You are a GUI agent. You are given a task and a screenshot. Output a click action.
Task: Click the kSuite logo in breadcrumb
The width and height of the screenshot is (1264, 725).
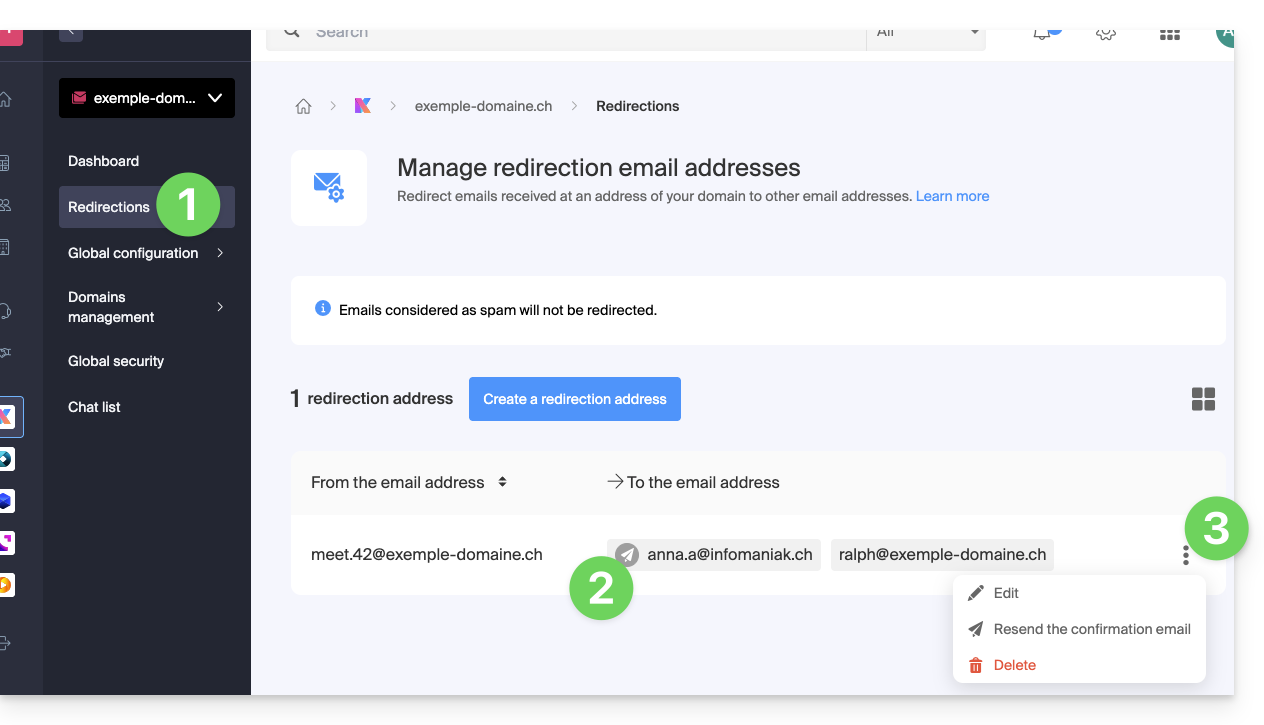(363, 106)
